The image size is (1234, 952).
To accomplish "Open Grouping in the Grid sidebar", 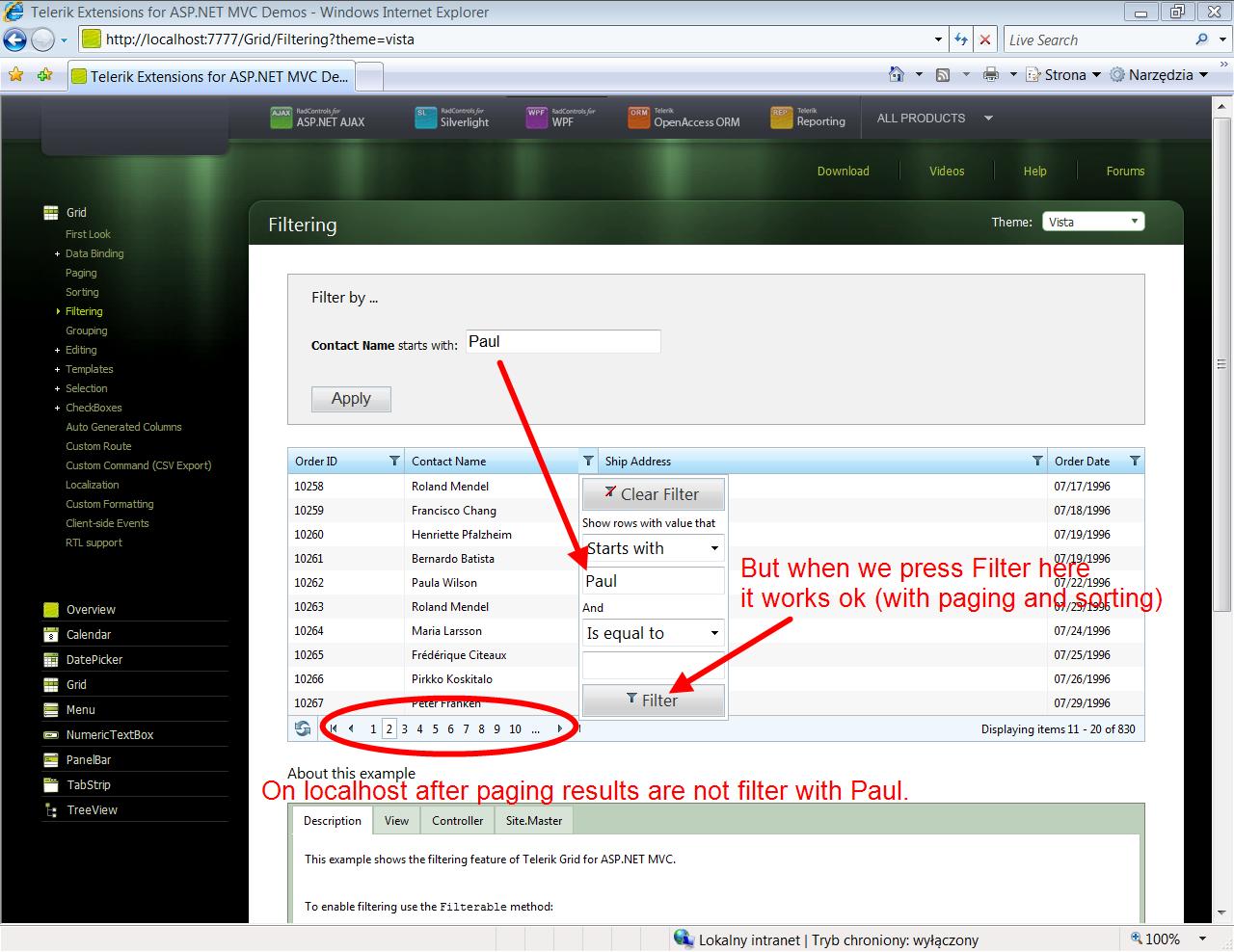I will coord(86,331).
